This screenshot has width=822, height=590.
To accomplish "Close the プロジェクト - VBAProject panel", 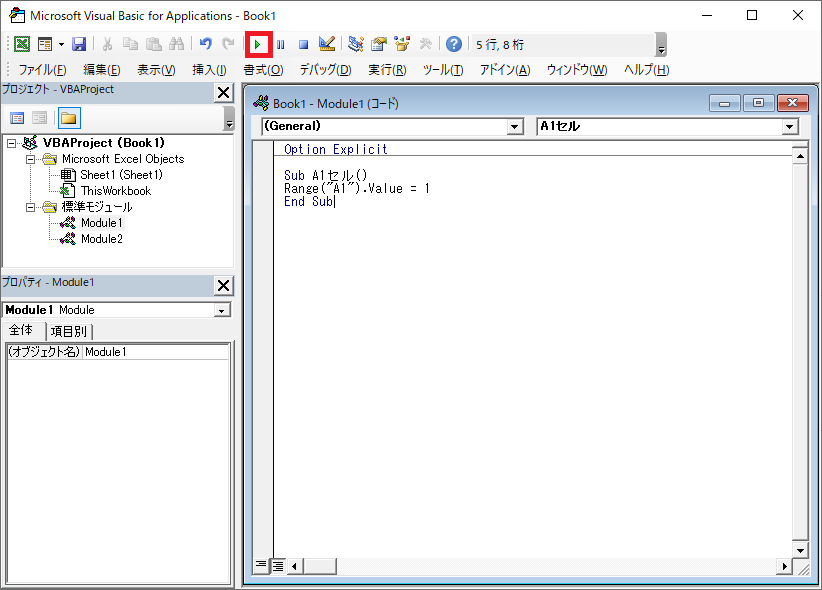I will [224, 93].
